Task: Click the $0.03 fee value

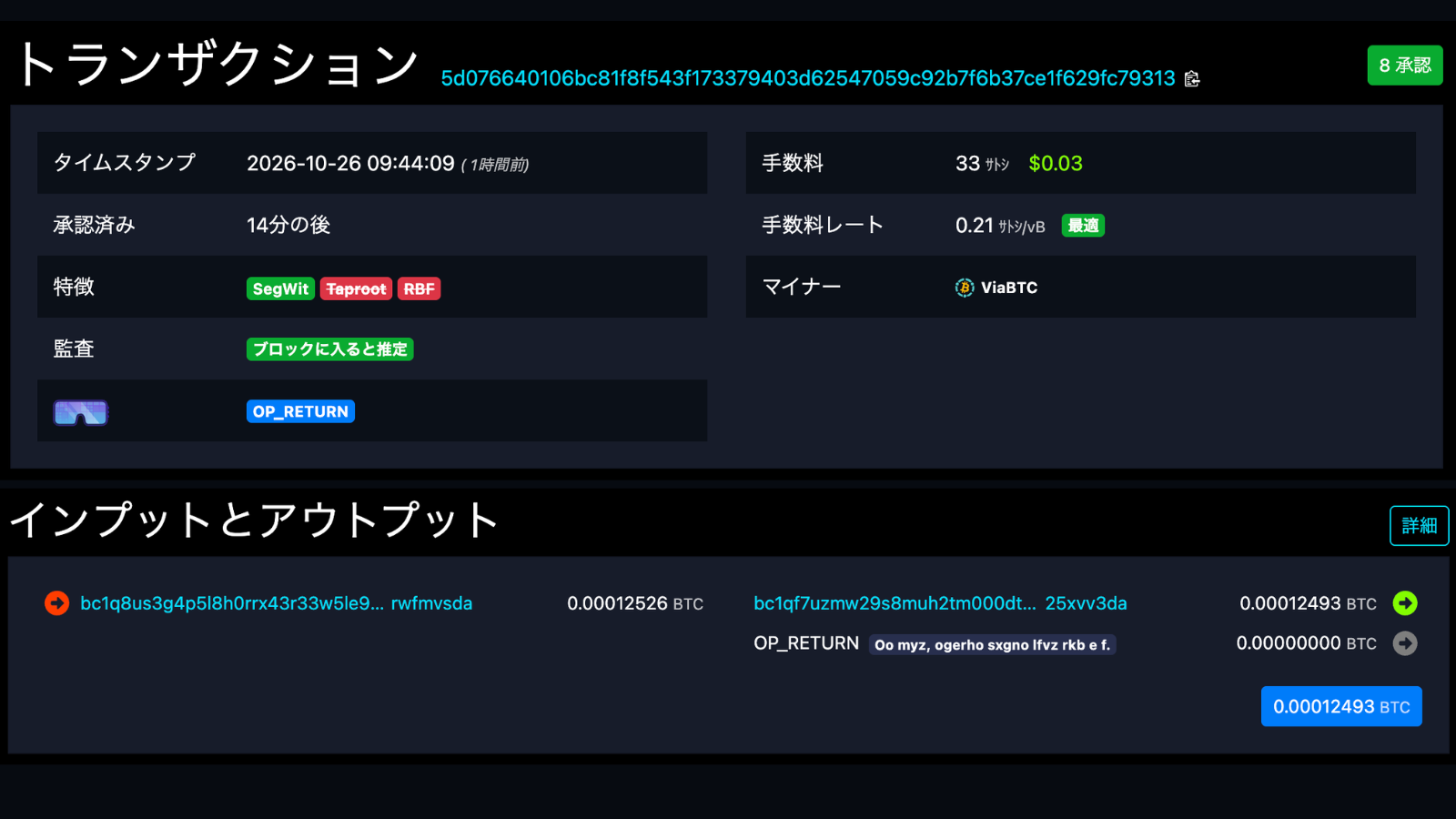Action: (x=1056, y=163)
